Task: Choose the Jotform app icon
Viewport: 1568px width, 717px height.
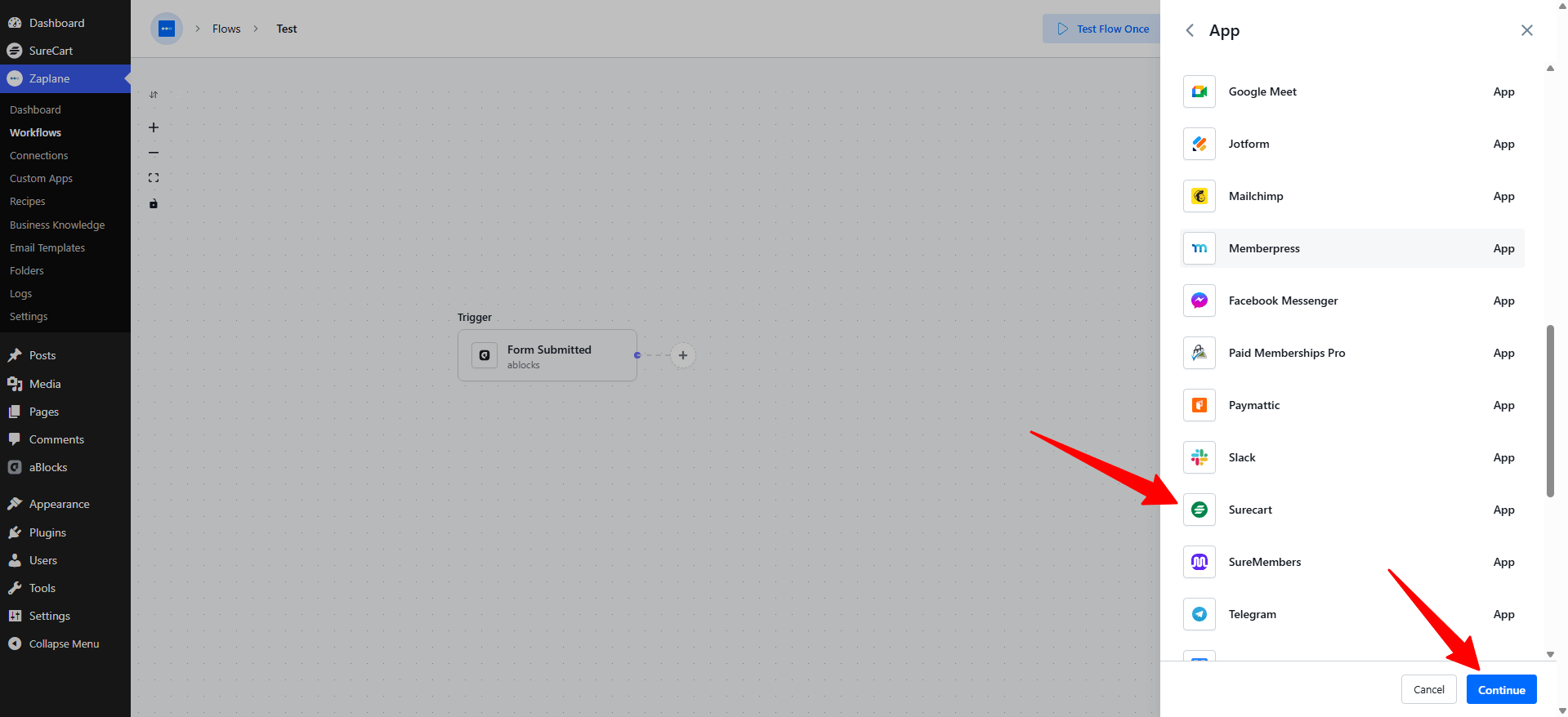Action: point(1199,144)
